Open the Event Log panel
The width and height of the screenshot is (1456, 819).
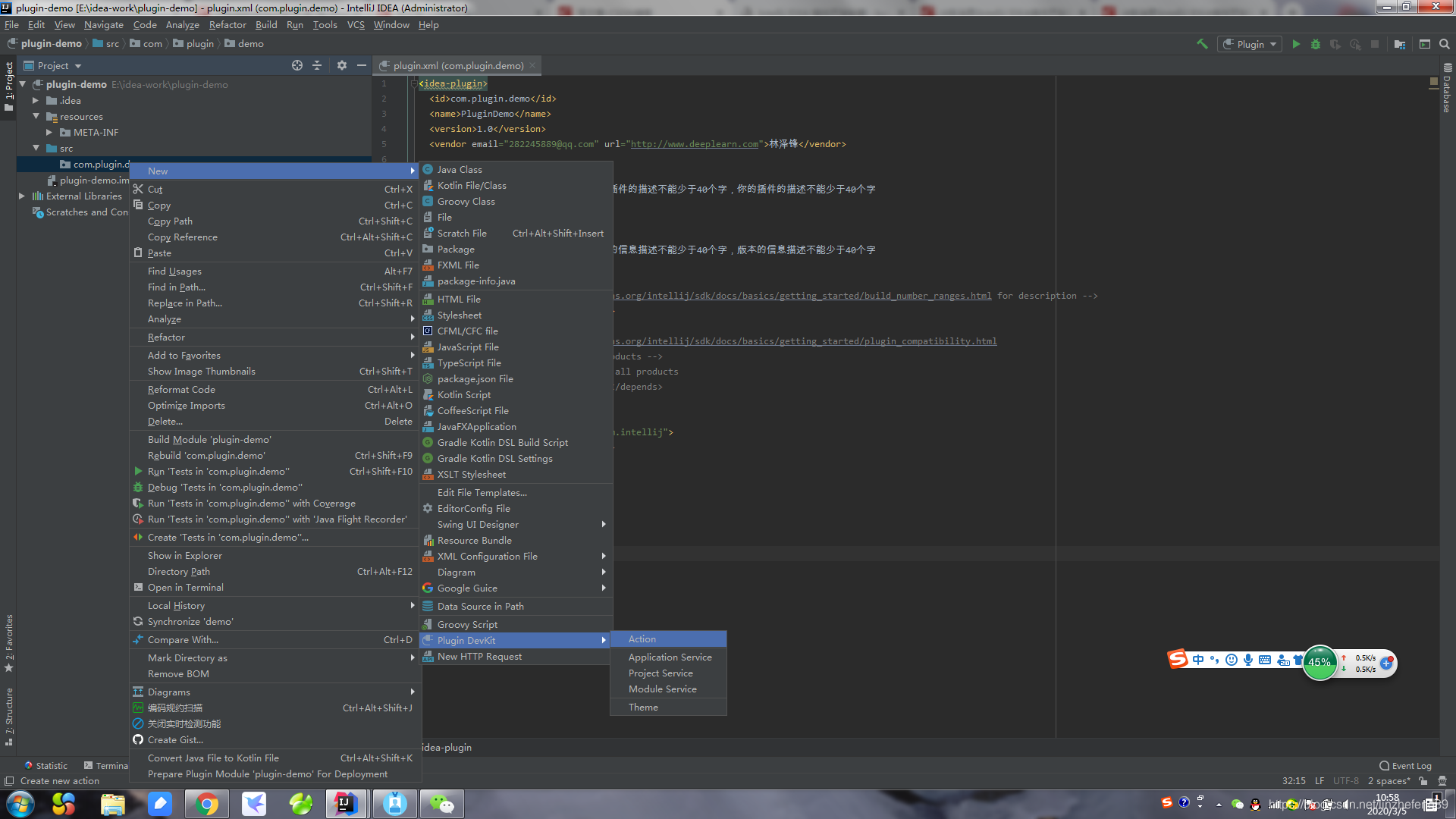[x=1405, y=765]
